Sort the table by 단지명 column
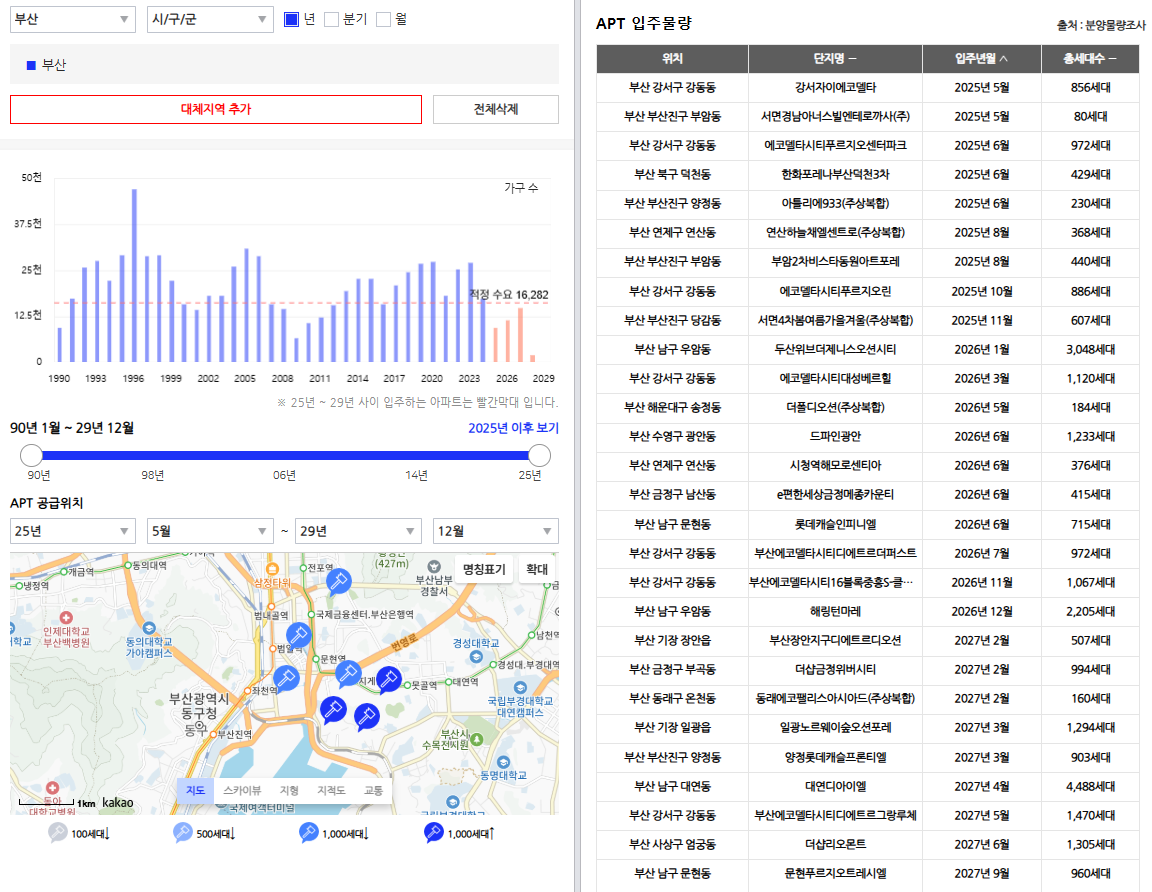This screenshot has width=1152, height=892. click(835, 59)
